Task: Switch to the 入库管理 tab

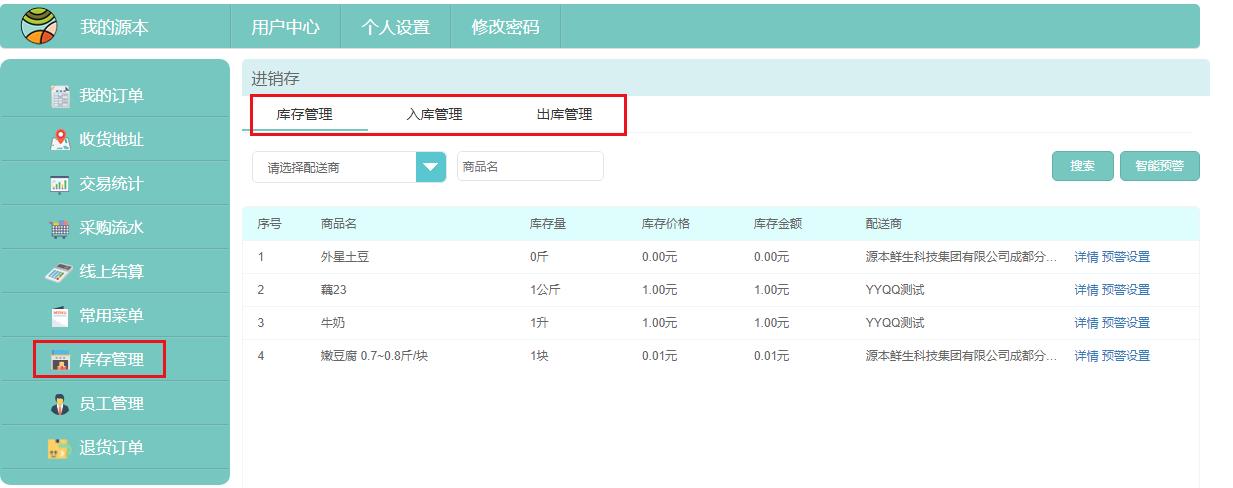Action: (x=434, y=114)
